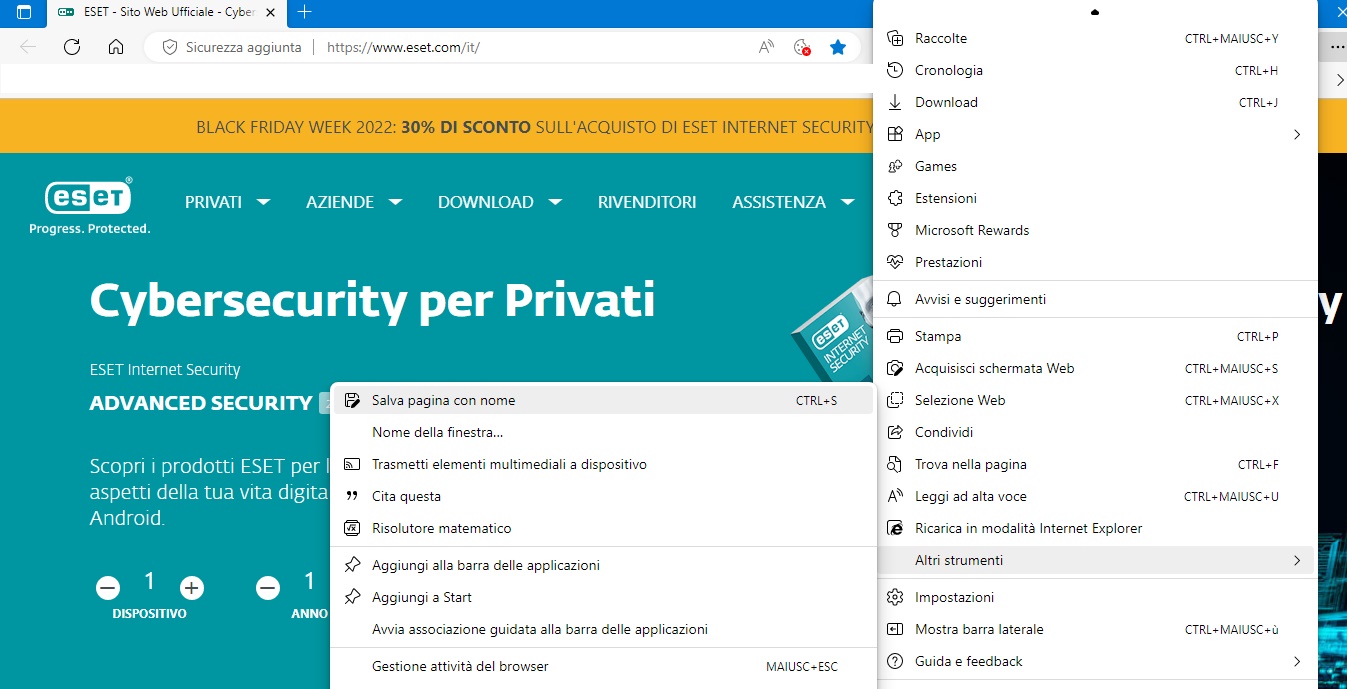This screenshot has width=1347, height=689.
Task: Click the Raccolte collections icon
Action: tap(896, 38)
